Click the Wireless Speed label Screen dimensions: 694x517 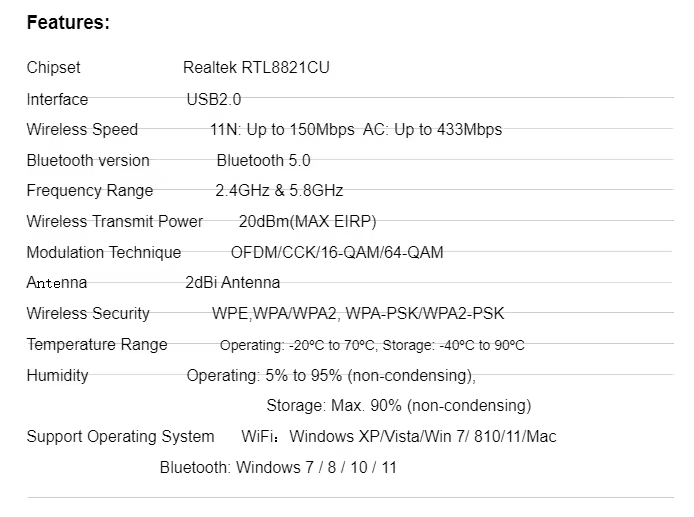coord(82,129)
